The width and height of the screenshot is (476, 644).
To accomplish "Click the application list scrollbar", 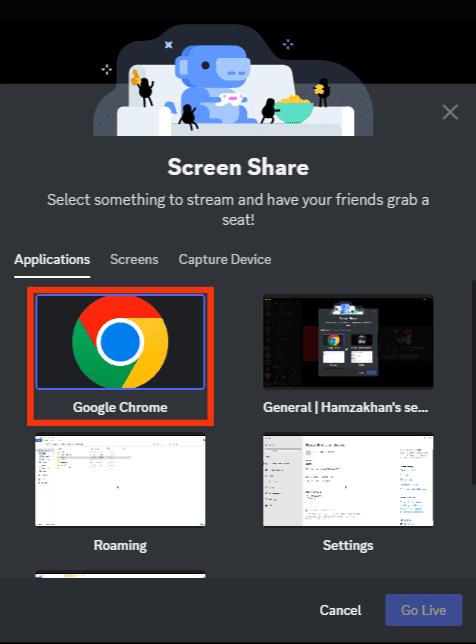I will pos(474,382).
